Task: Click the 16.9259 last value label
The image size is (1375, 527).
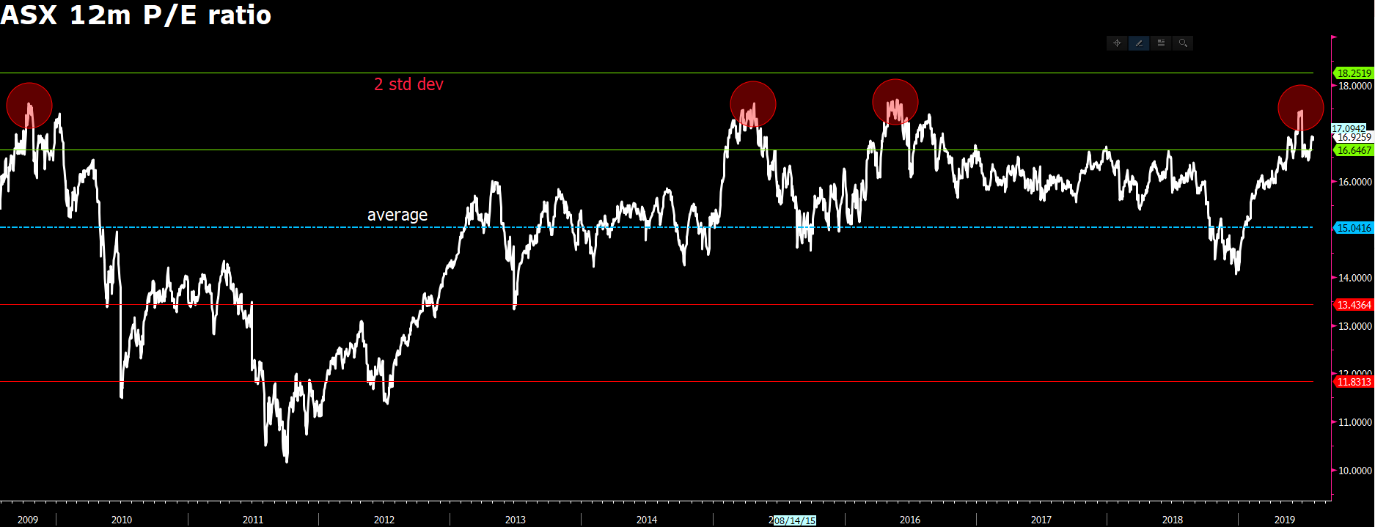Action: click(x=1354, y=138)
